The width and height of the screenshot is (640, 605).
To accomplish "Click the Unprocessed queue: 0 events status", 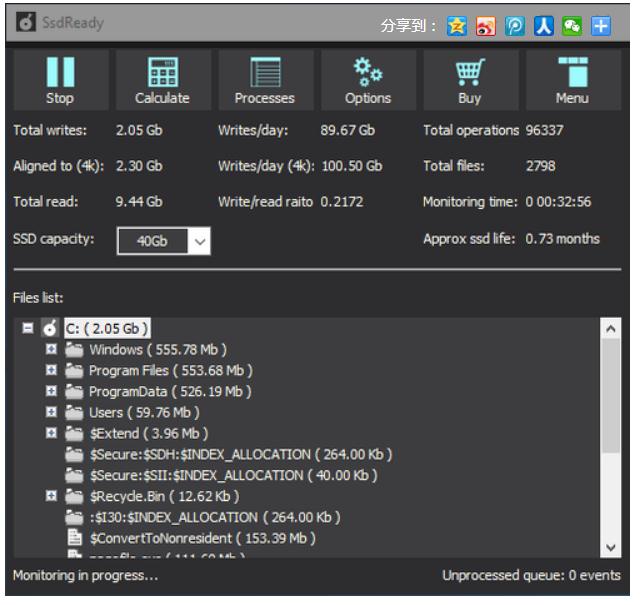I will click(531, 576).
